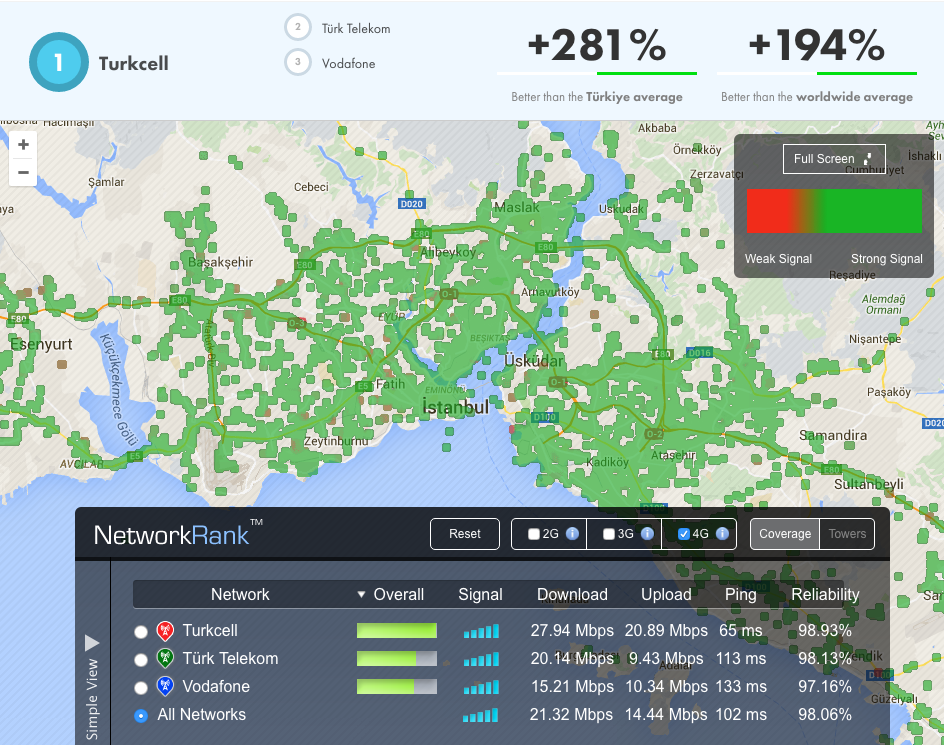Click the number 1 rank badge
The height and width of the screenshot is (745, 944).
point(58,62)
